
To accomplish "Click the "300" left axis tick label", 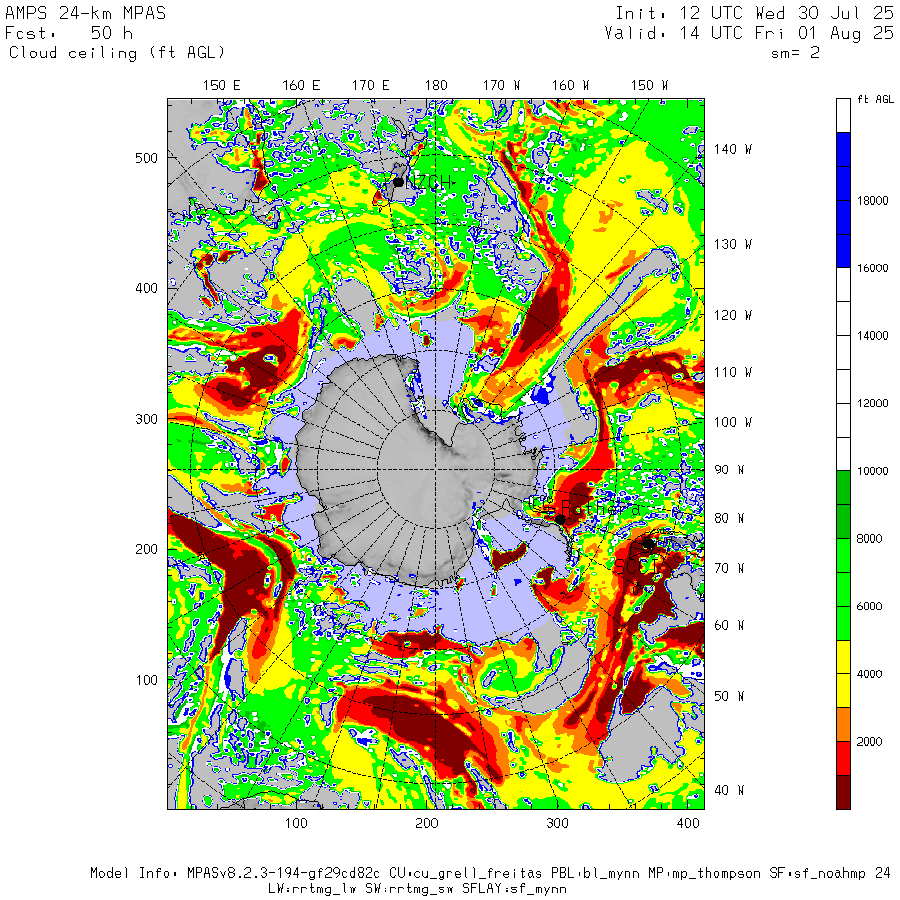I will 146,419.
